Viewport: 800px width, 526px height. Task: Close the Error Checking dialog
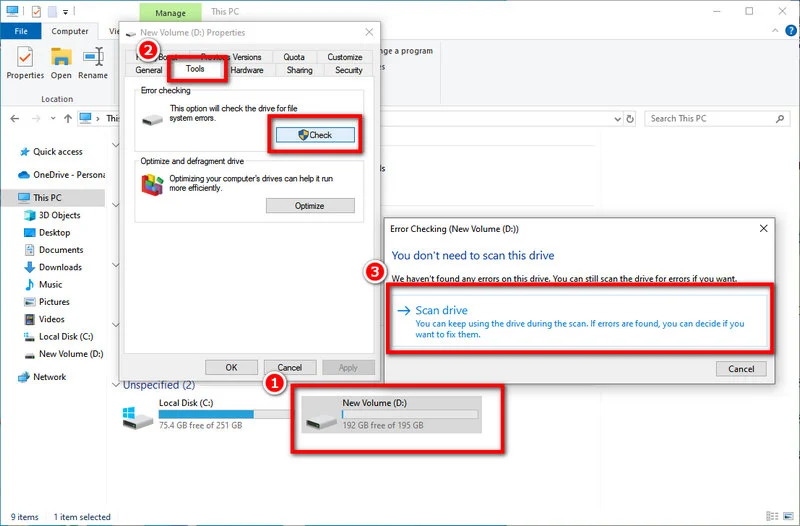click(x=763, y=229)
